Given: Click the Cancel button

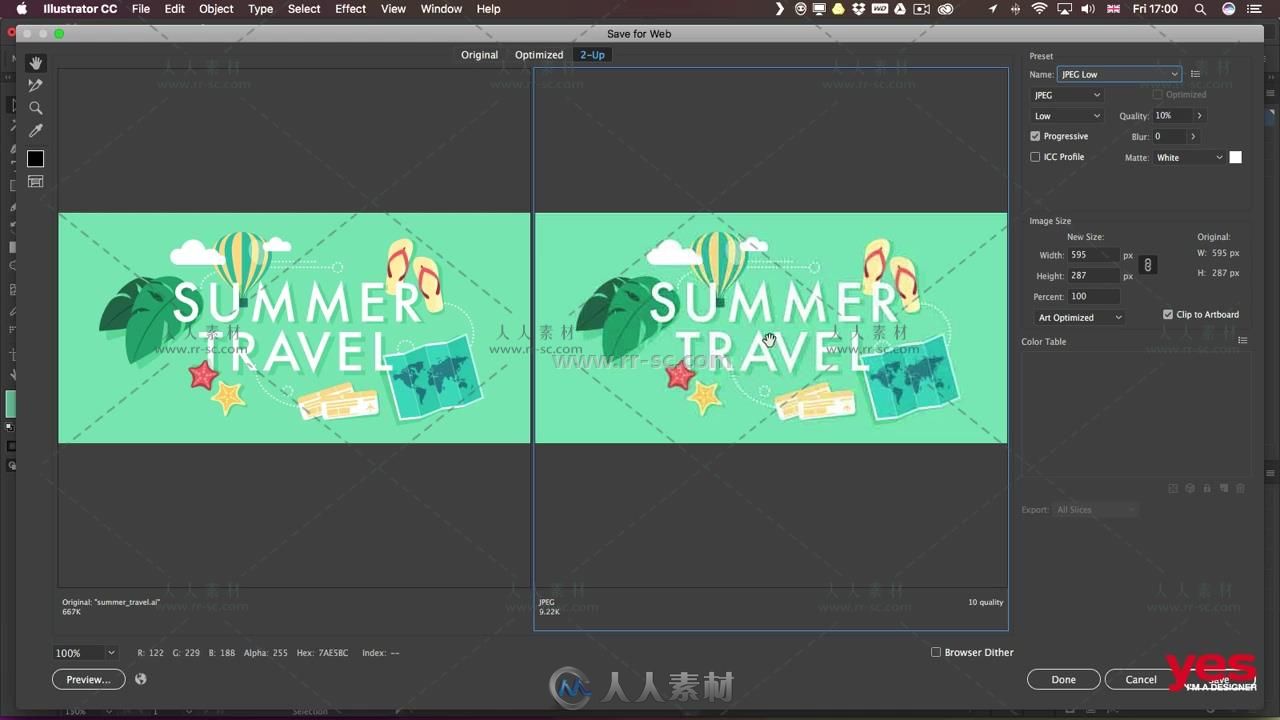Looking at the screenshot, I should [1141, 679].
